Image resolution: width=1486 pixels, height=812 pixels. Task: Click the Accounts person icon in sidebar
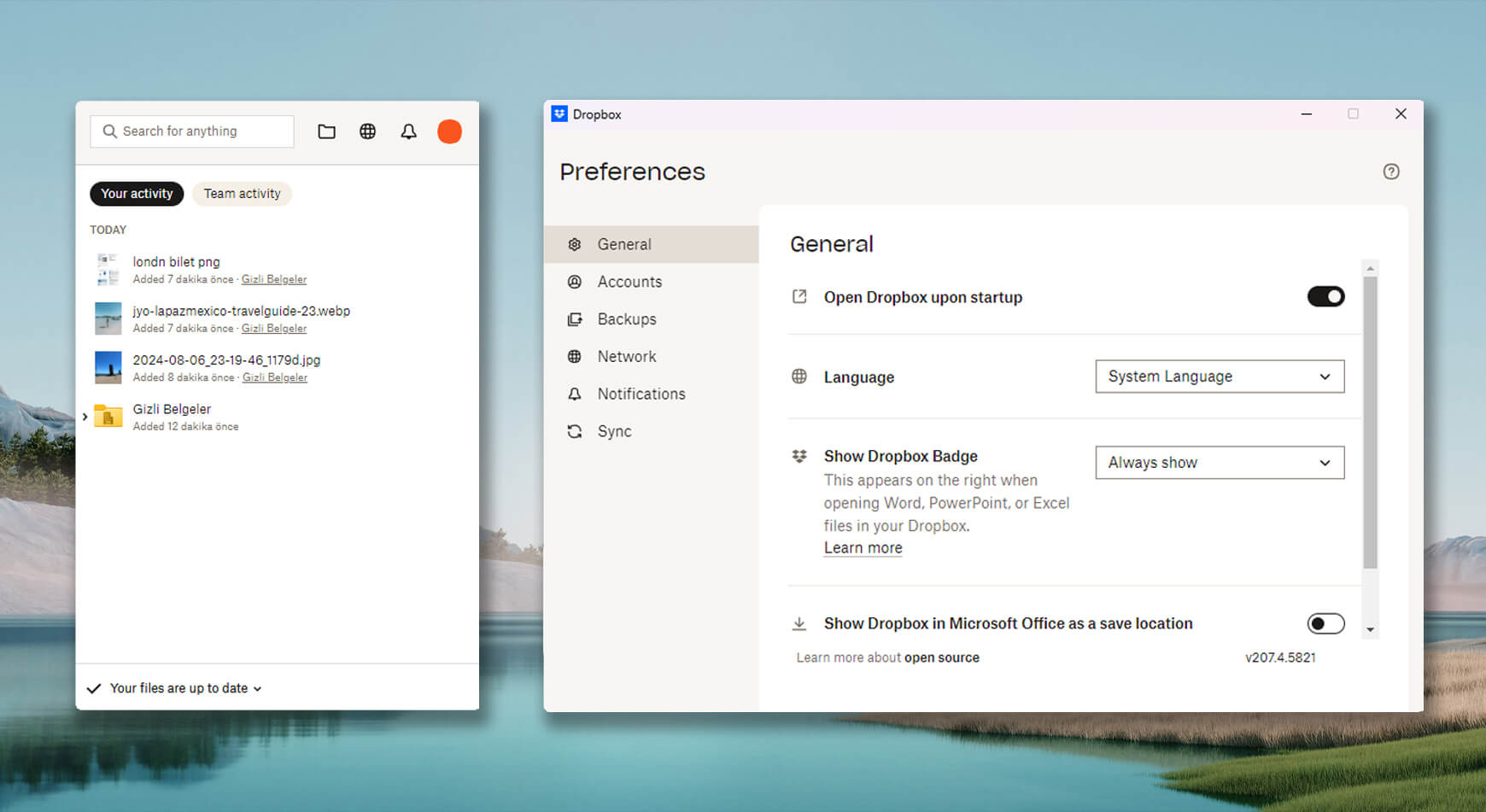(x=575, y=282)
